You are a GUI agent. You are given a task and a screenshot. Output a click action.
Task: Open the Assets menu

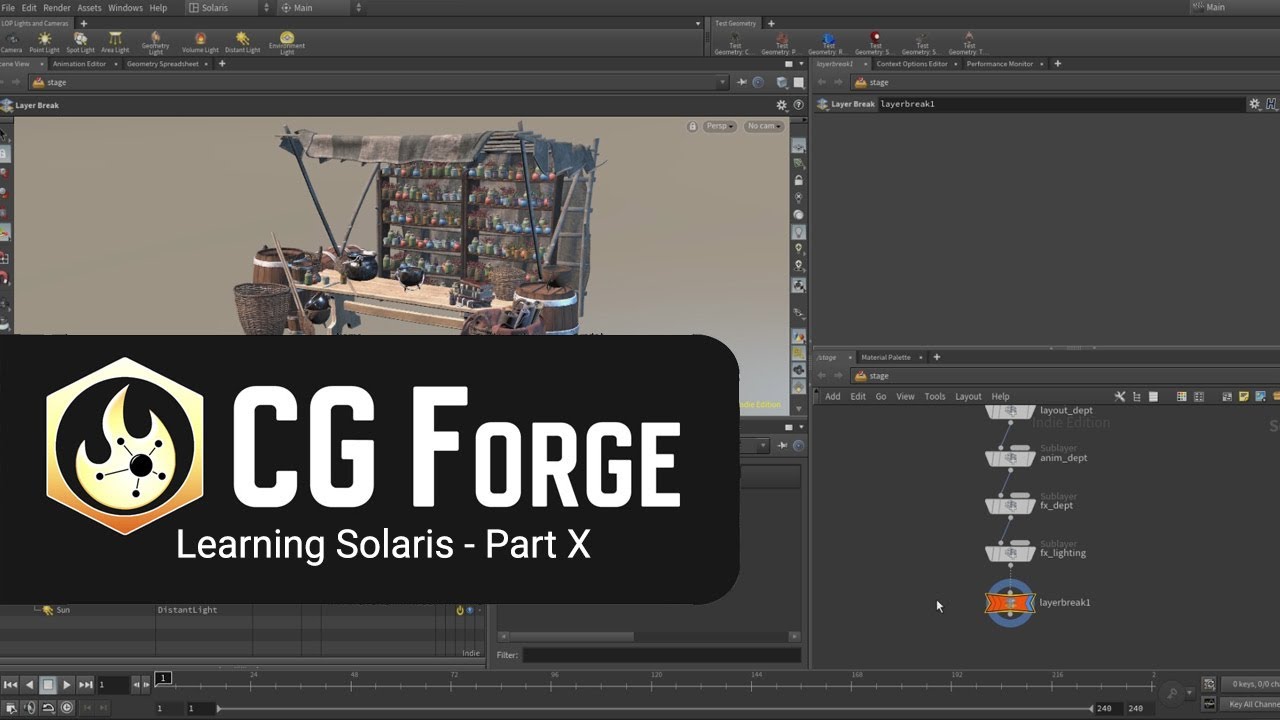pos(89,7)
